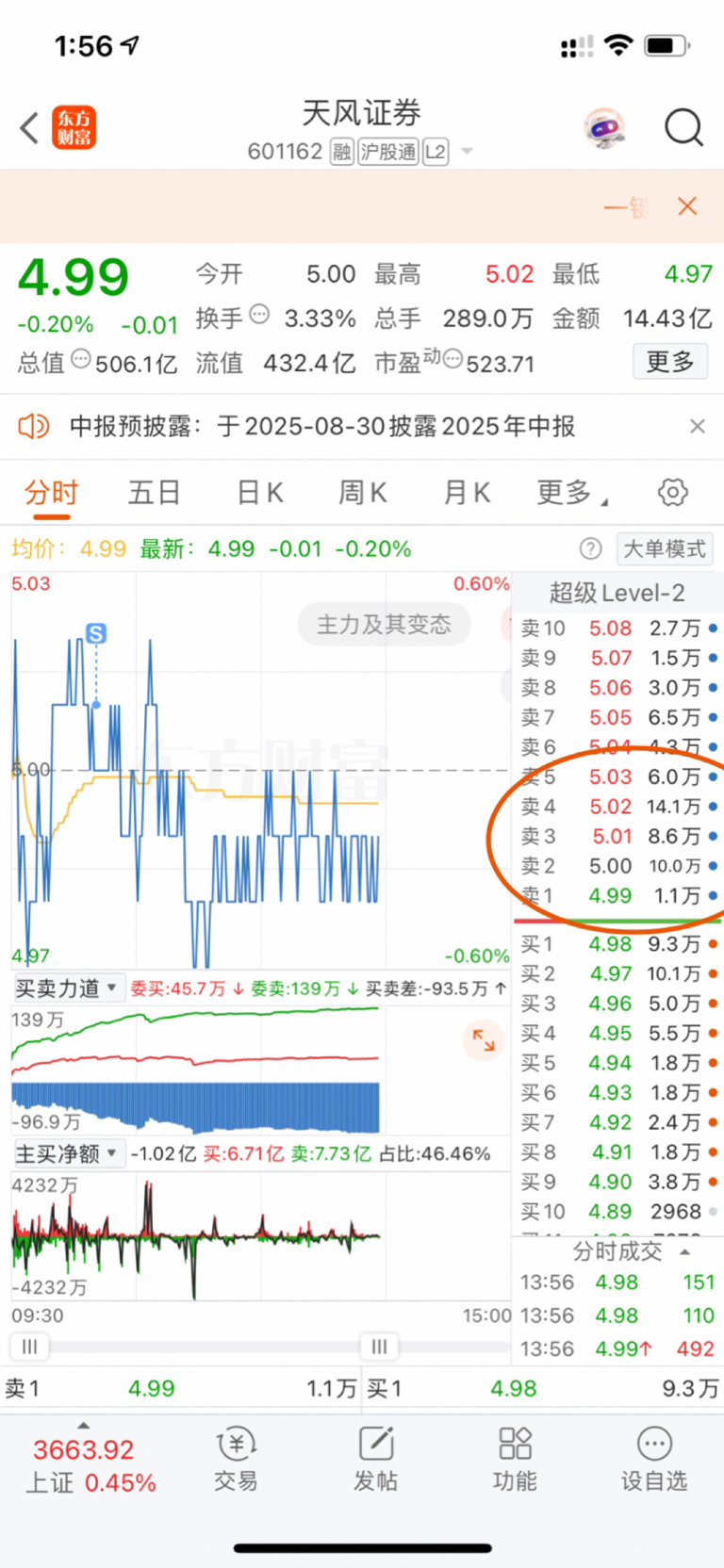Tap the 总值 info smiley icon
This screenshot has width=724, height=1568.
click(81, 359)
